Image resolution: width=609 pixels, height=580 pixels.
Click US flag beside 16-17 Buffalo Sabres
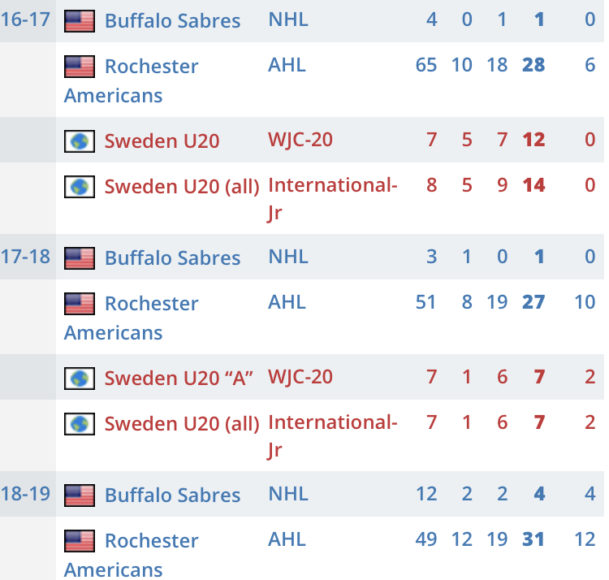79,21
